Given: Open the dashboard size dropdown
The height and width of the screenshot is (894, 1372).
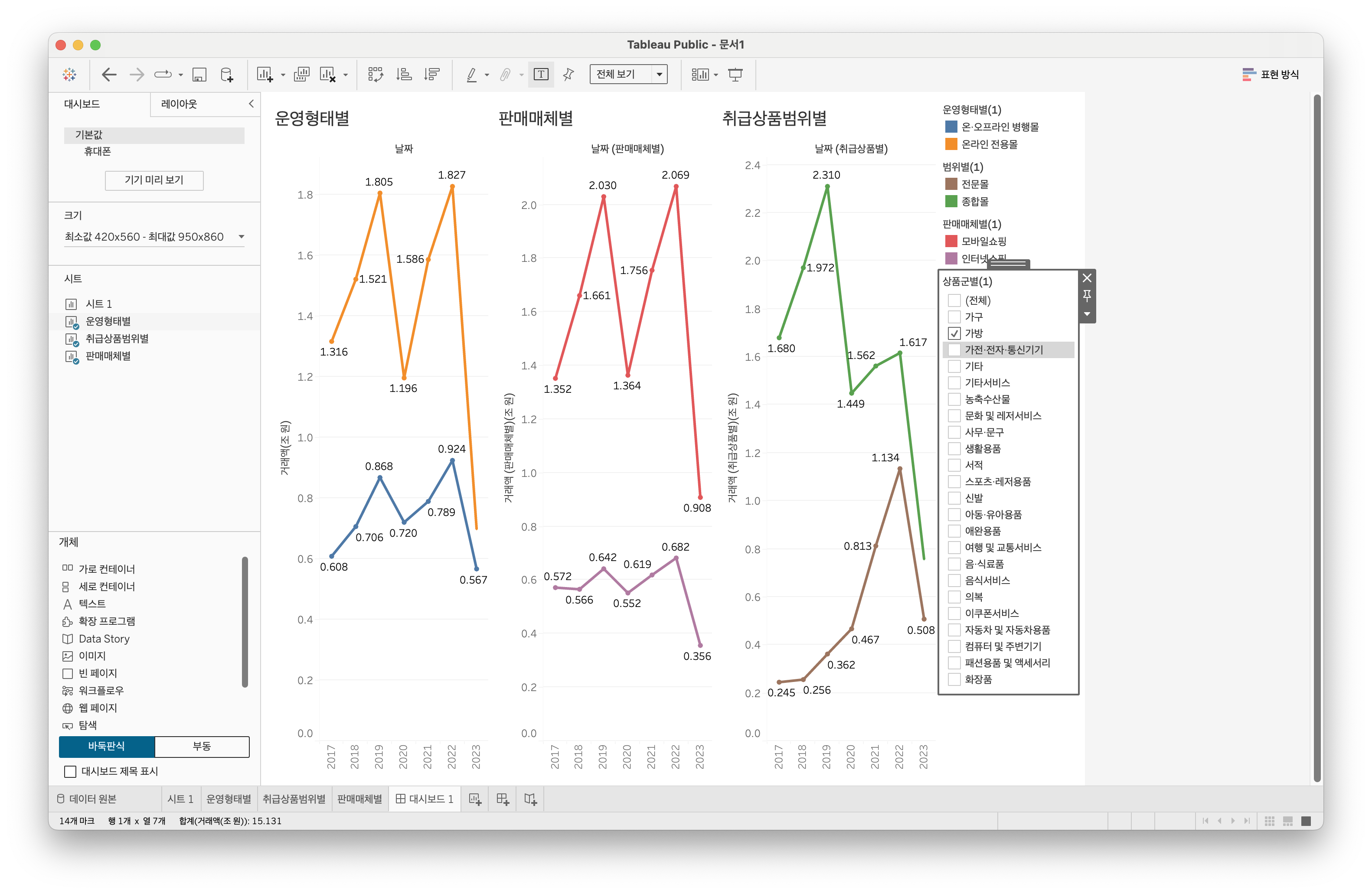Looking at the screenshot, I should click(x=241, y=236).
